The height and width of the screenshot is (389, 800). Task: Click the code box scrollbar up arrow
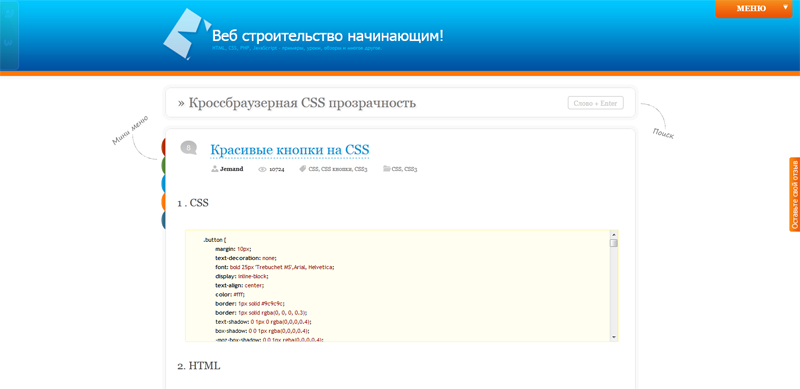tap(614, 235)
